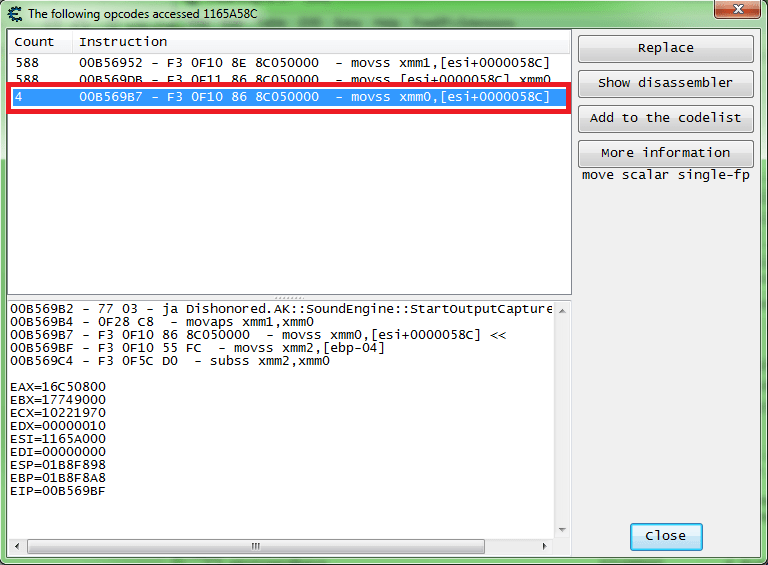768x565 pixels.
Task: Click the vertical scrollbar up arrow
Action: pyautogui.click(x=562, y=310)
